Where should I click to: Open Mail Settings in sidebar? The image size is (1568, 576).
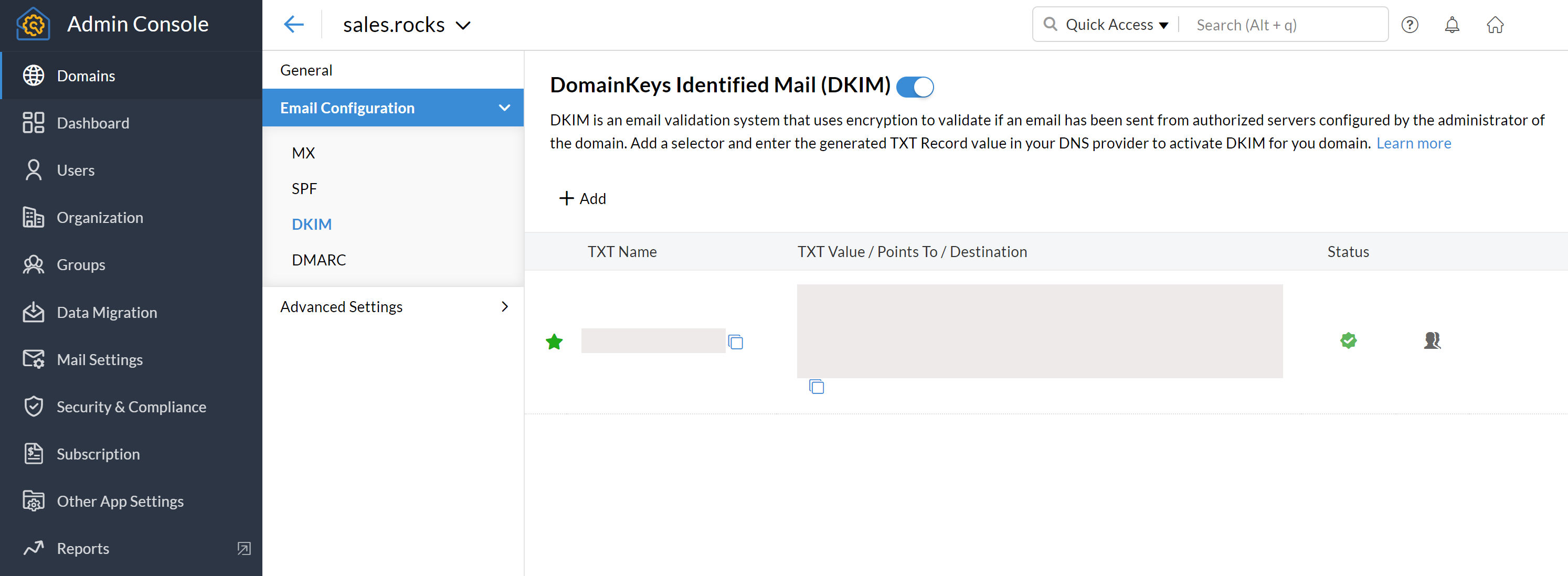point(99,359)
